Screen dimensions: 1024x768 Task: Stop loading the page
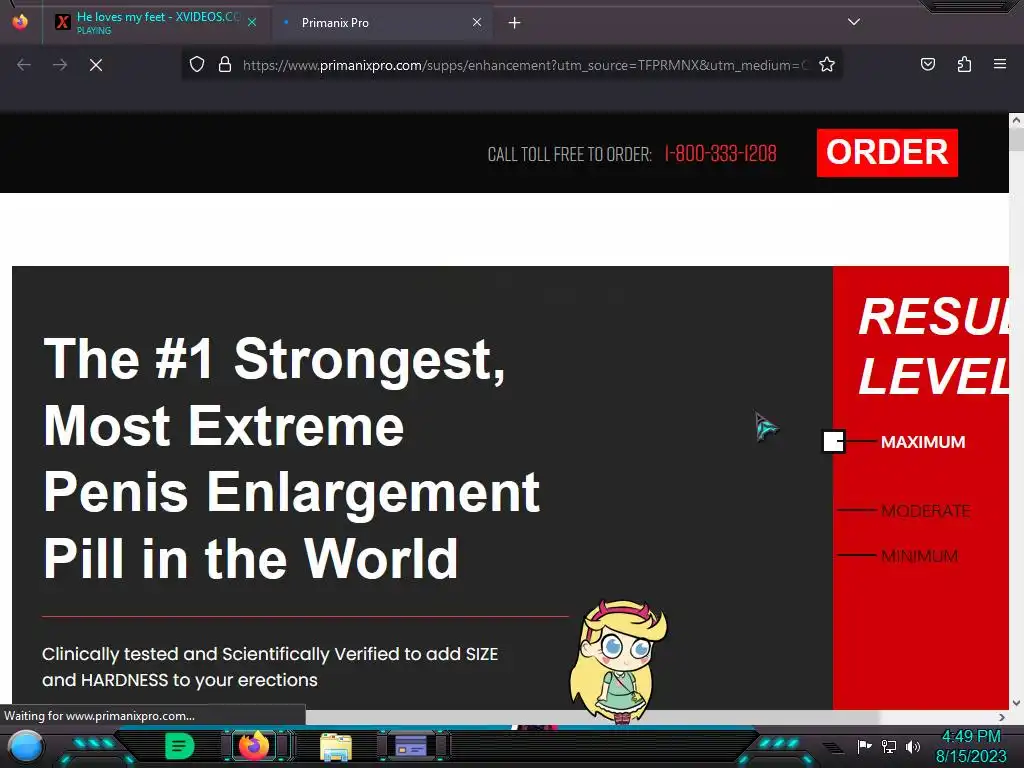click(96, 65)
